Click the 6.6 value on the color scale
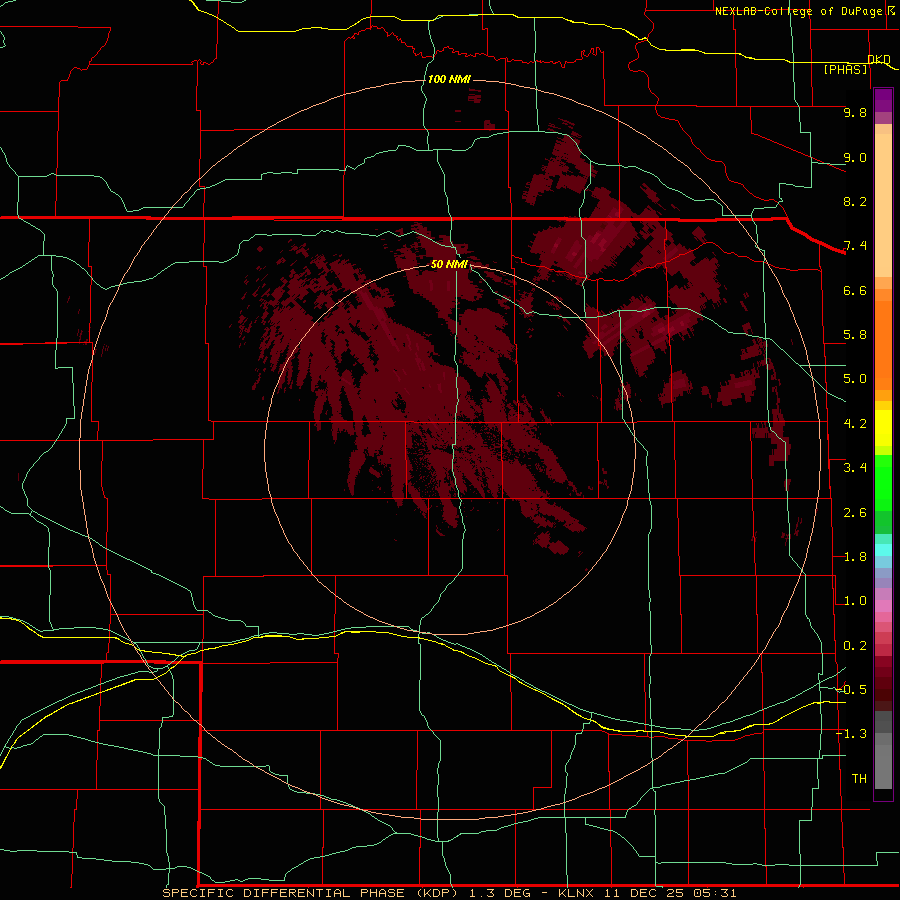 pos(855,290)
